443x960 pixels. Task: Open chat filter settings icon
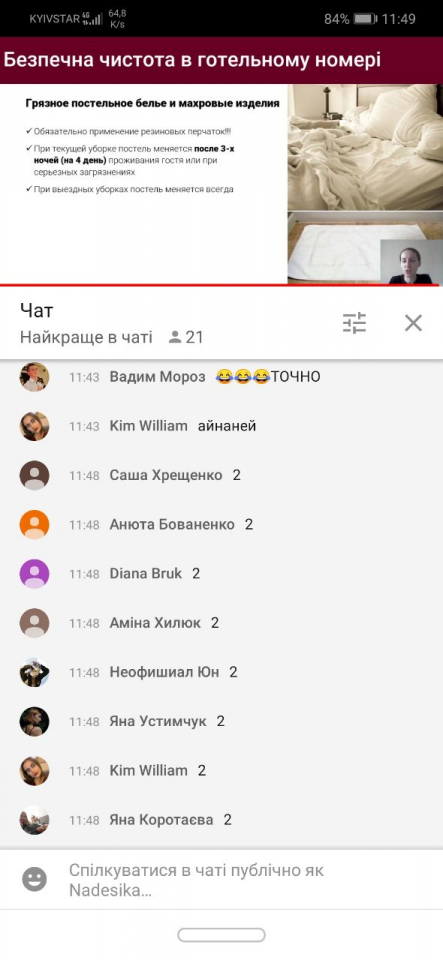point(354,323)
